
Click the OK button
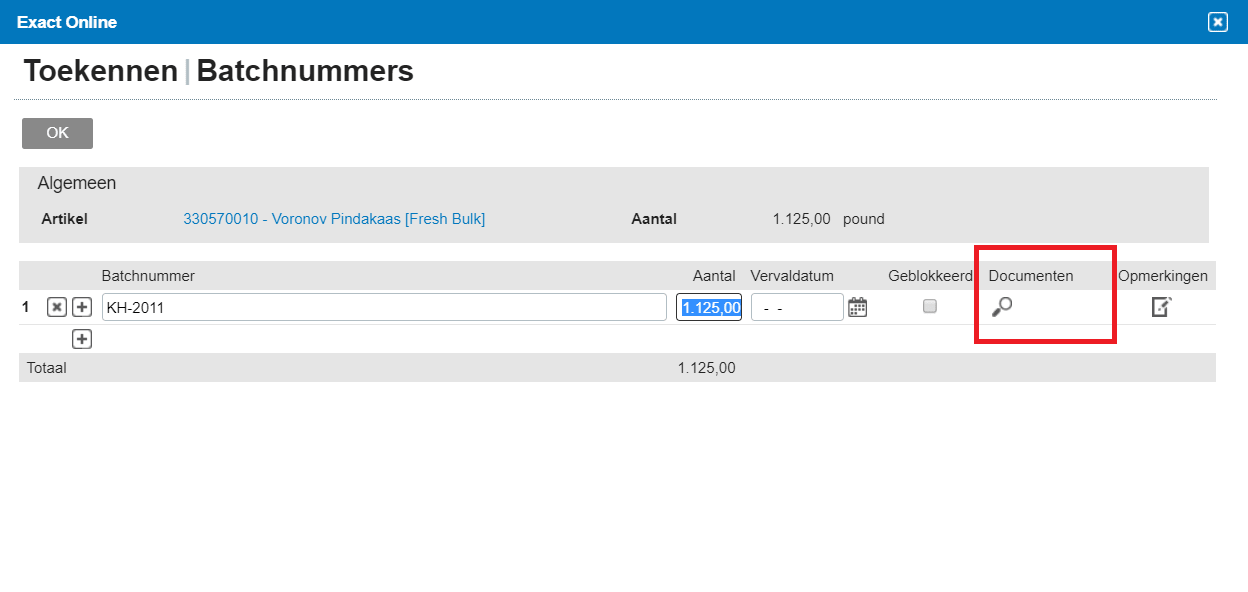pos(57,133)
